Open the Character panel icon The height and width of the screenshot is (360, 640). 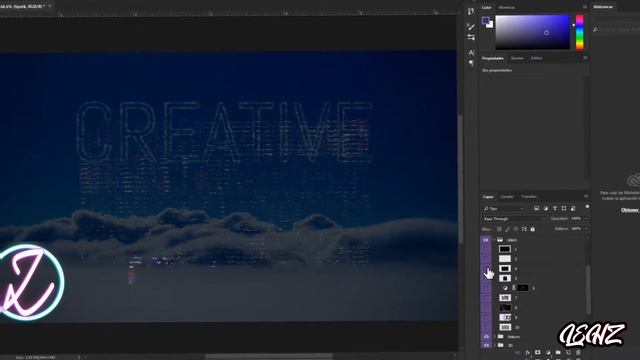click(471, 53)
